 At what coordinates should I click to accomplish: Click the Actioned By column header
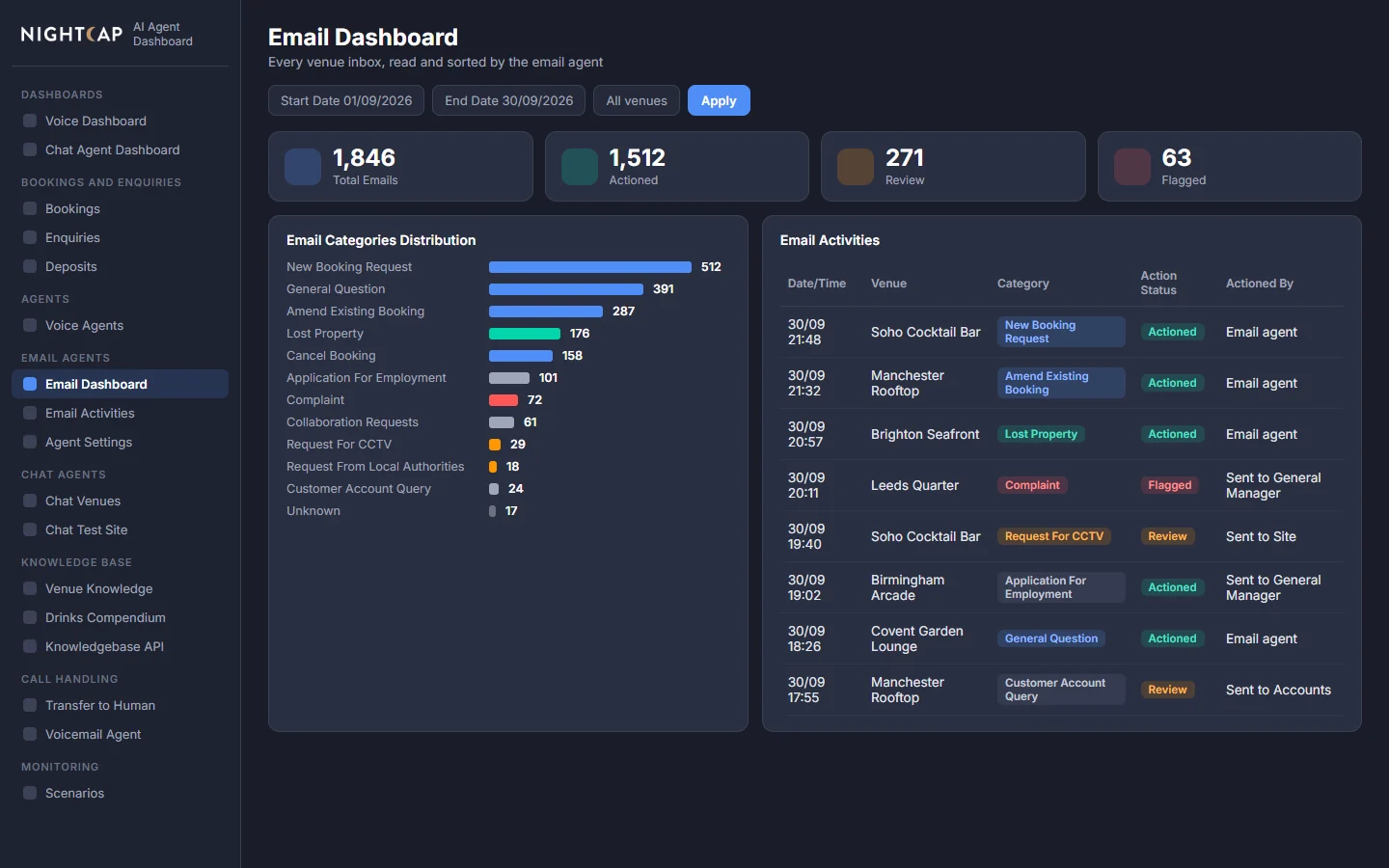1260,284
